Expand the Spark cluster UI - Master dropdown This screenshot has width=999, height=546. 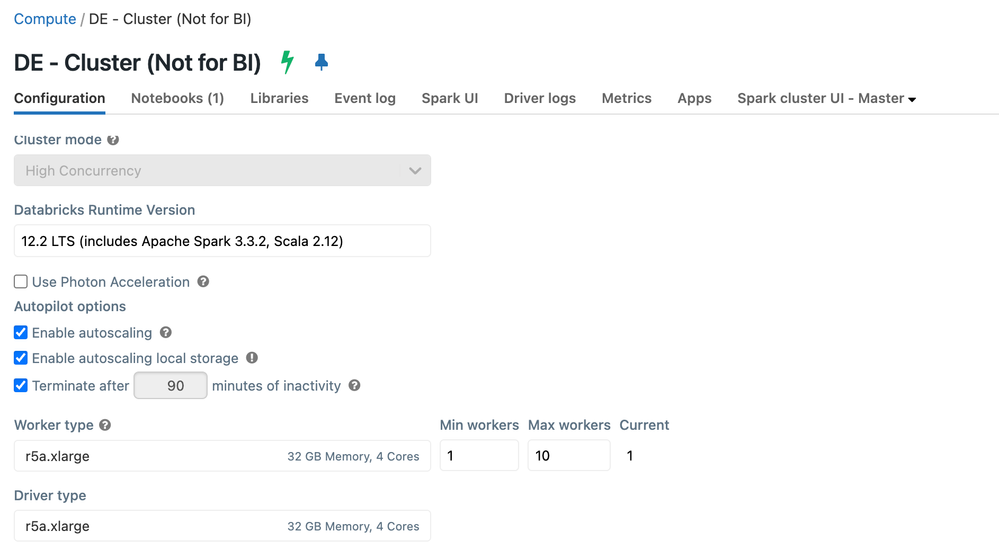[x=827, y=98]
